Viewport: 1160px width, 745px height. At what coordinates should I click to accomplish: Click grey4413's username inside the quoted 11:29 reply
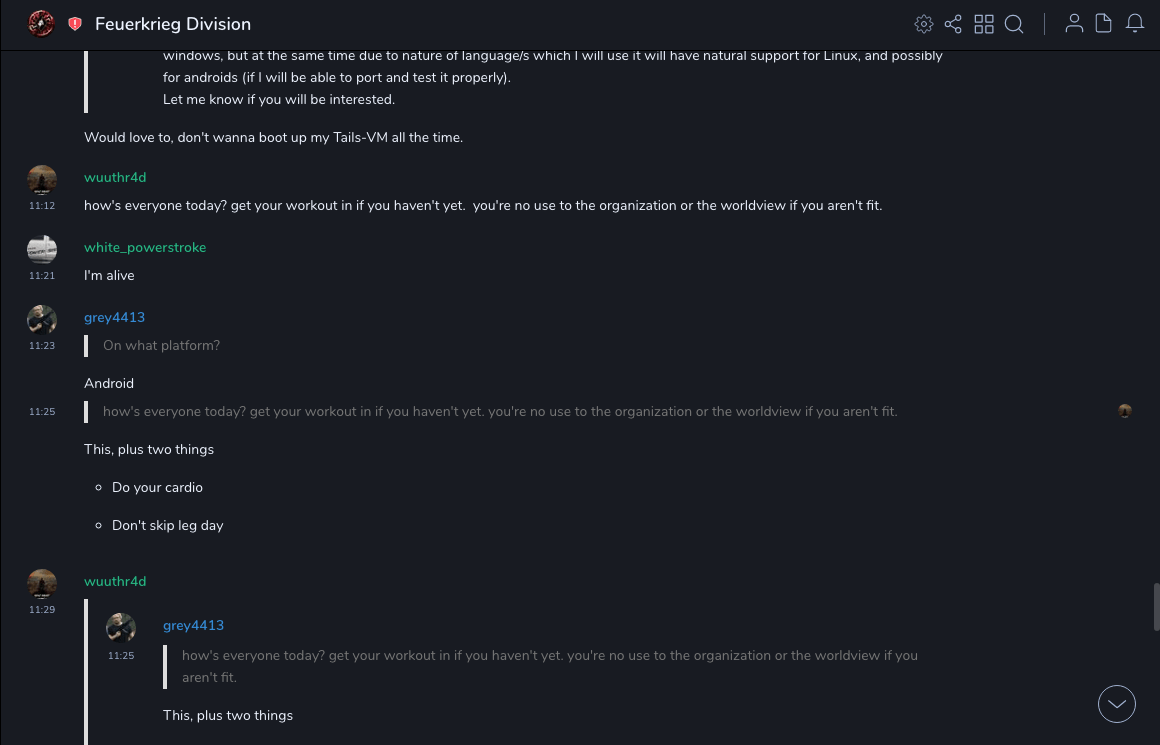coord(193,625)
